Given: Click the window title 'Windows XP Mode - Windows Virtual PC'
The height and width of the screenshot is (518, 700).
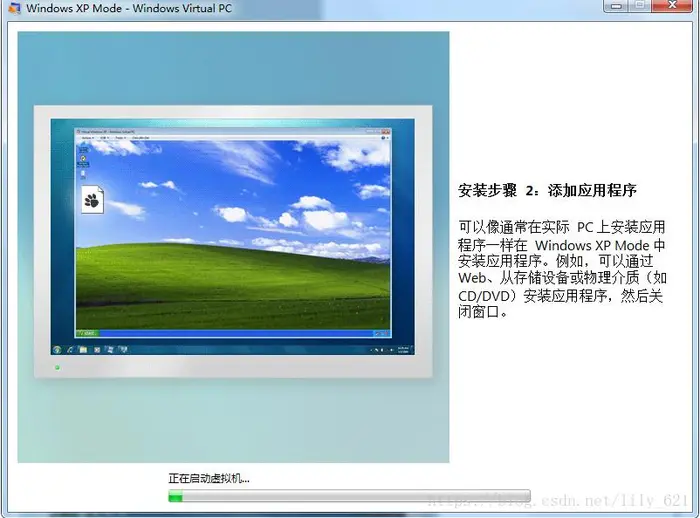Looking at the screenshot, I should (129, 8).
